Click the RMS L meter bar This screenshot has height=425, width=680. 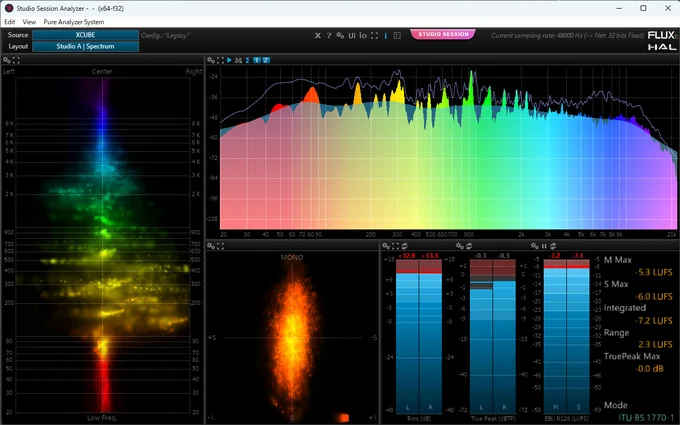pyautogui.click(x=407, y=336)
